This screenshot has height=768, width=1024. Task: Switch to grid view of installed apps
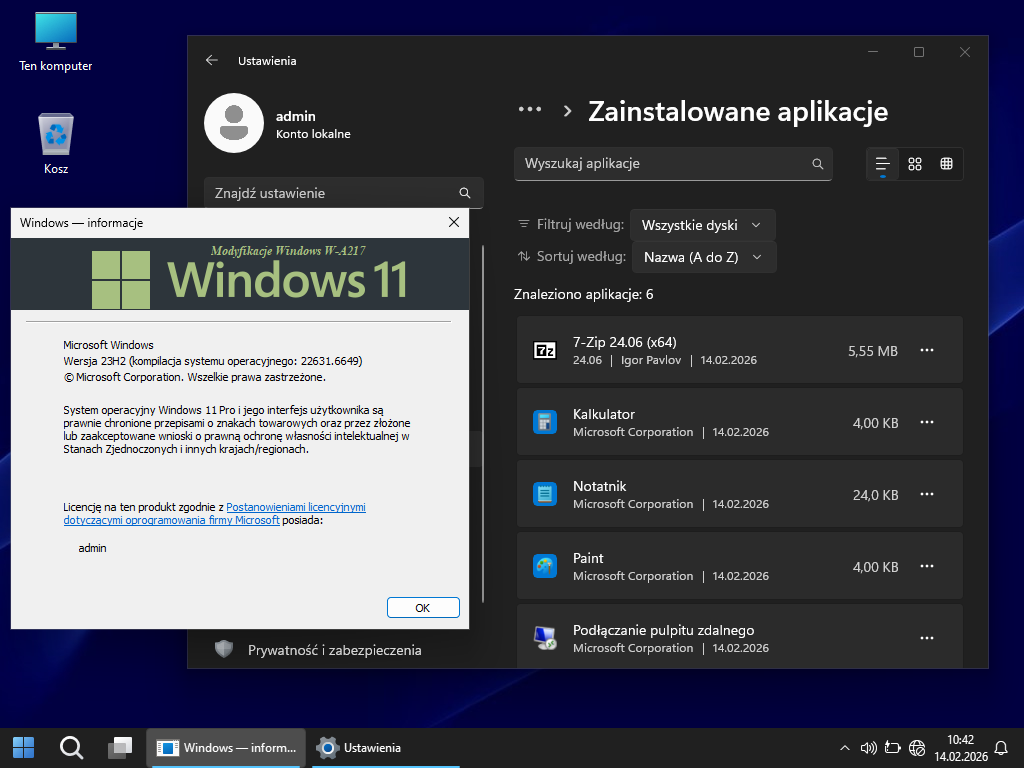(914, 164)
